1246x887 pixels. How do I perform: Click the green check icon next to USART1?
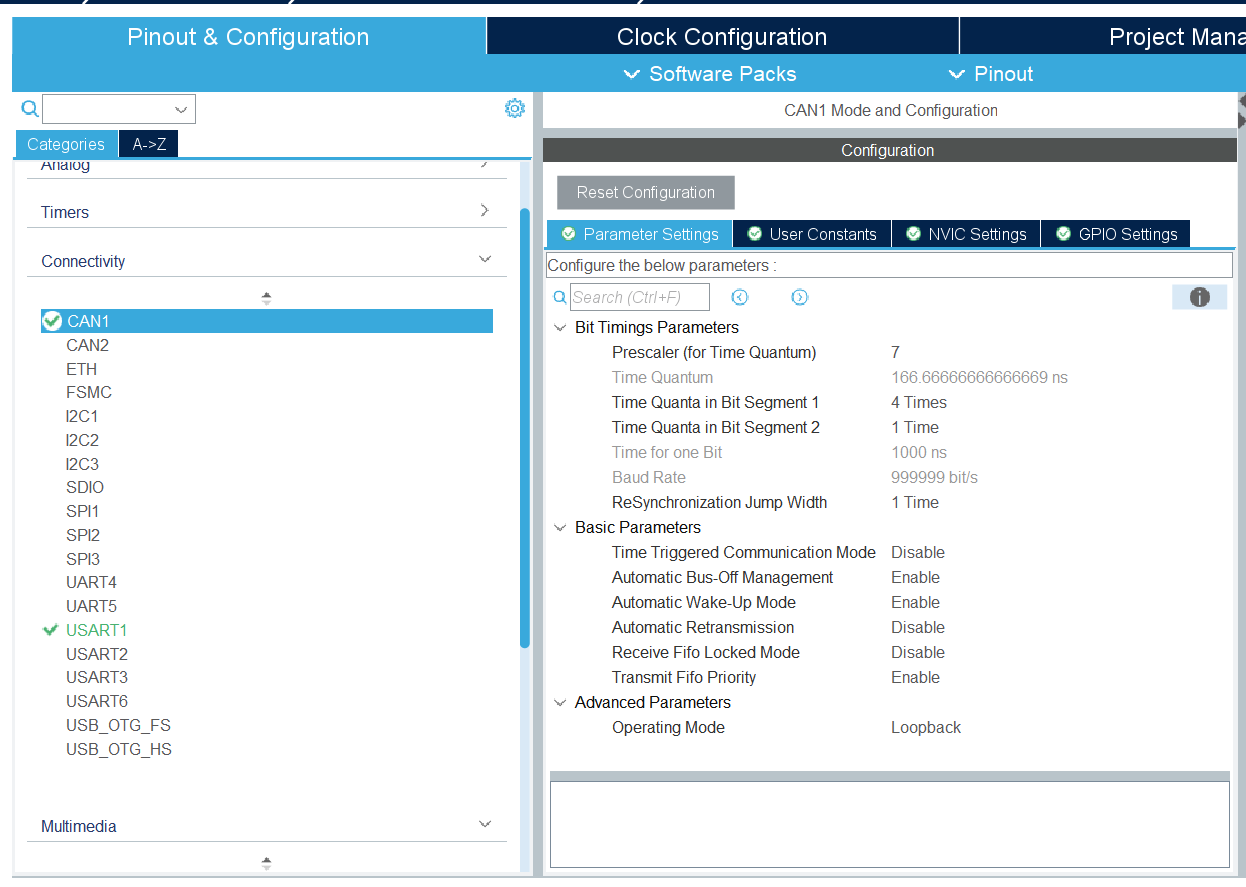pos(51,630)
